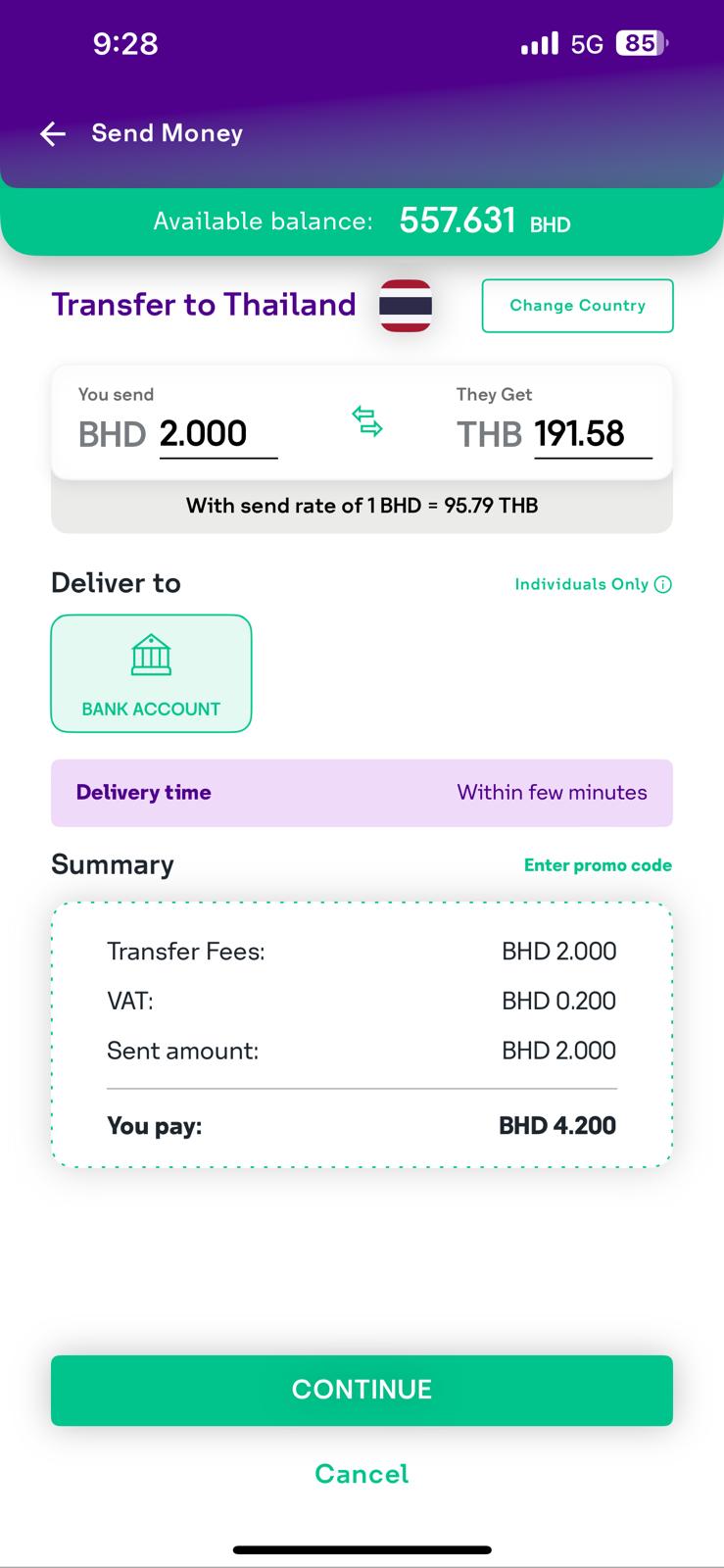Tap the Thailand flag icon

[406, 306]
